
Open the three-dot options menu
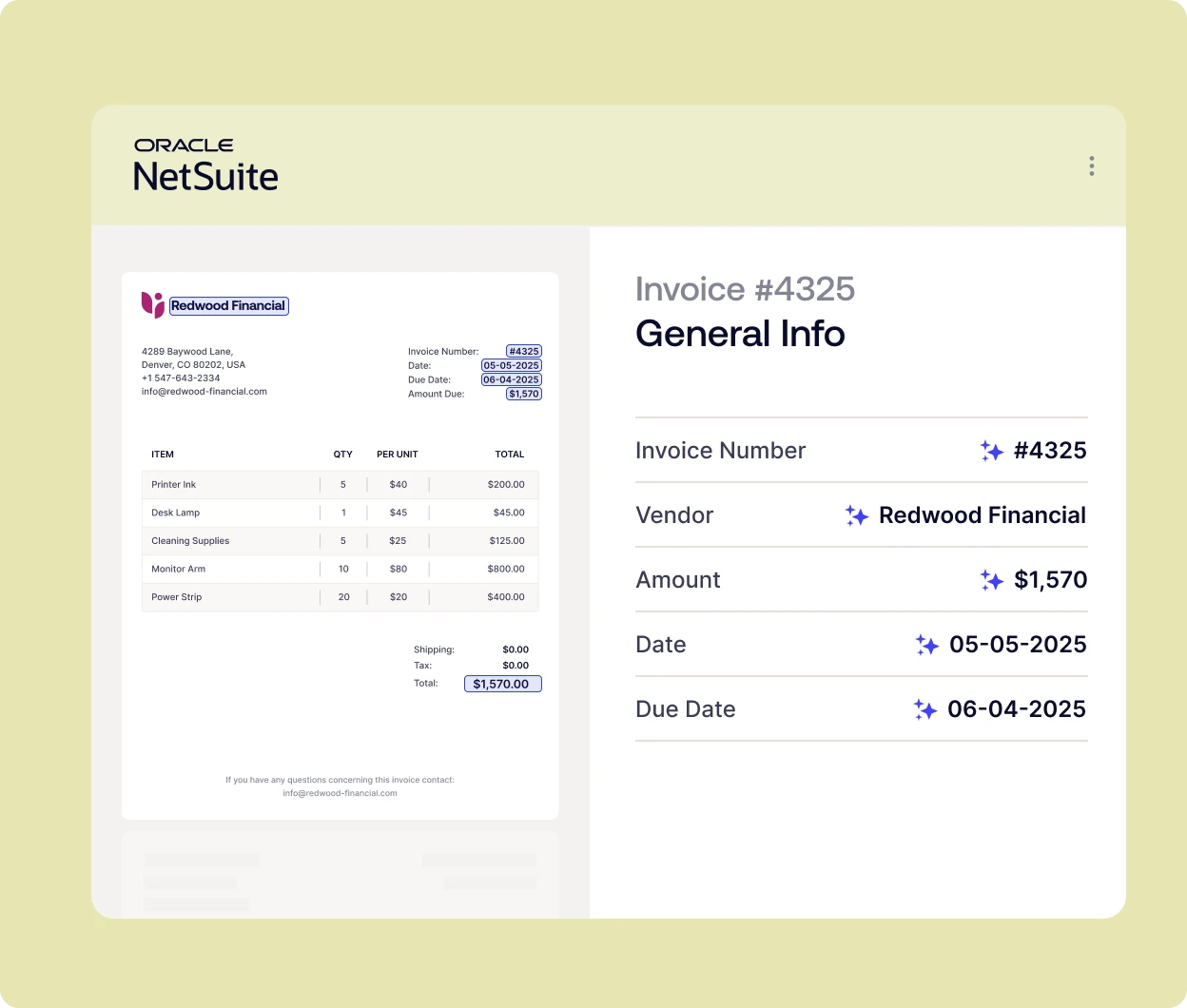1091,166
